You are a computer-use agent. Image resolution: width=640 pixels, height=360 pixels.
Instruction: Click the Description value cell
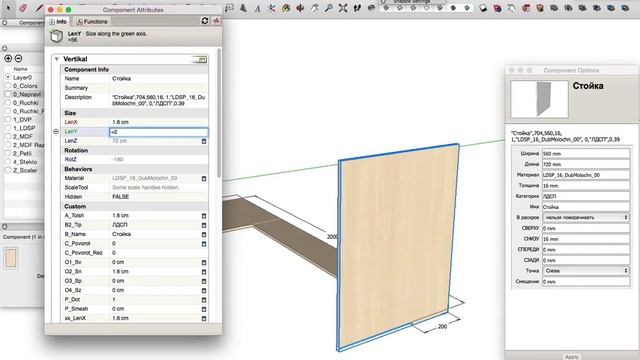click(x=159, y=100)
